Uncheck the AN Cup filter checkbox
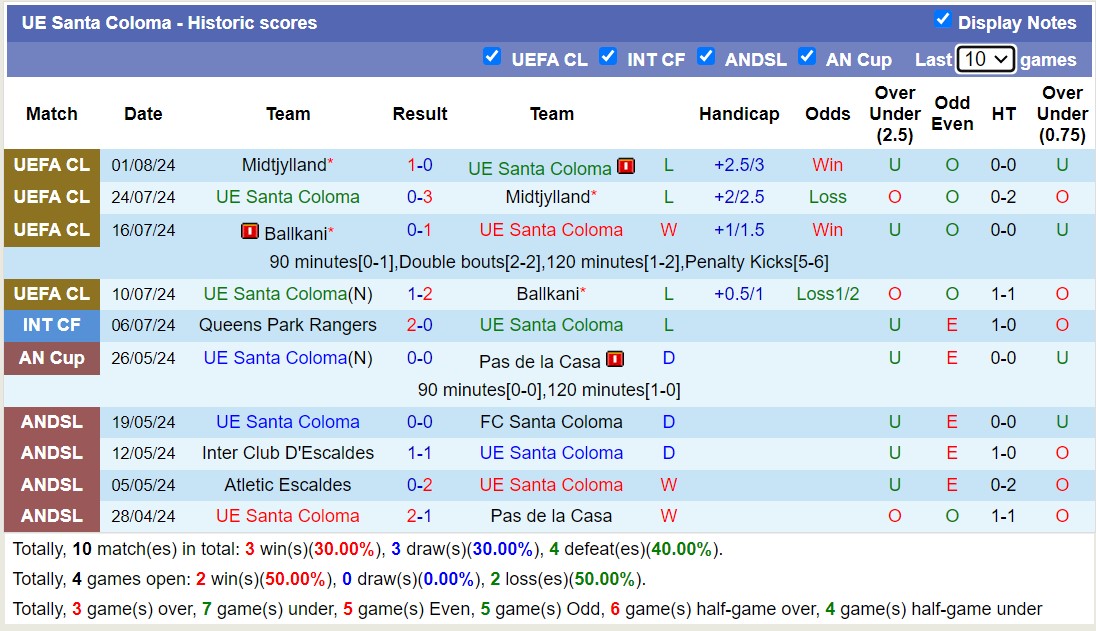This screenshot has width=1096, height=631. click(807, 57)
